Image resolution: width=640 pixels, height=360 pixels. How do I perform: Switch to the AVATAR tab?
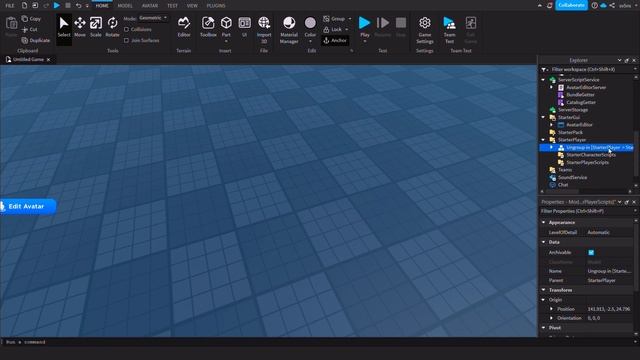click(x=150, y=5)
